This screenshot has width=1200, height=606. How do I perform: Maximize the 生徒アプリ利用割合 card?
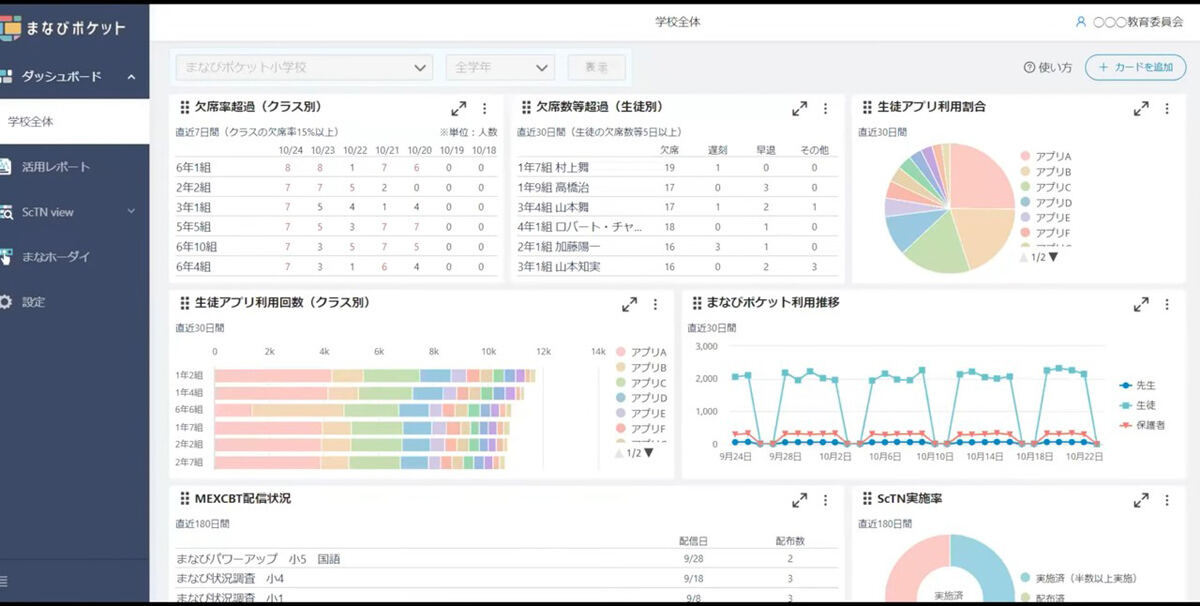pos(1140,108)
